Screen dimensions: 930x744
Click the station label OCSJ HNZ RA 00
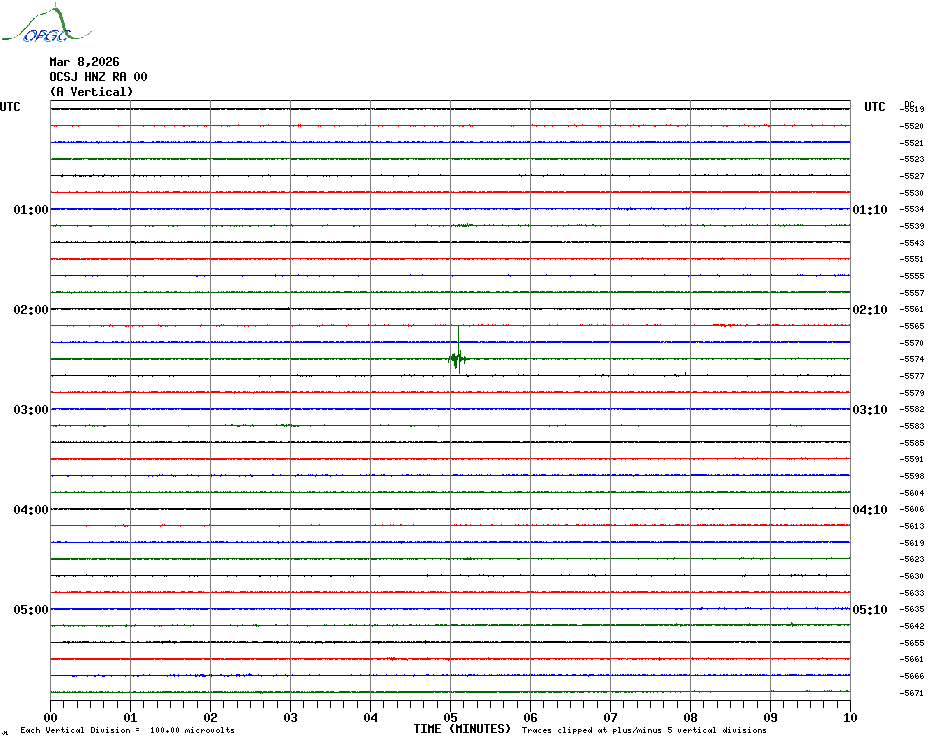[x=98, y=77]
